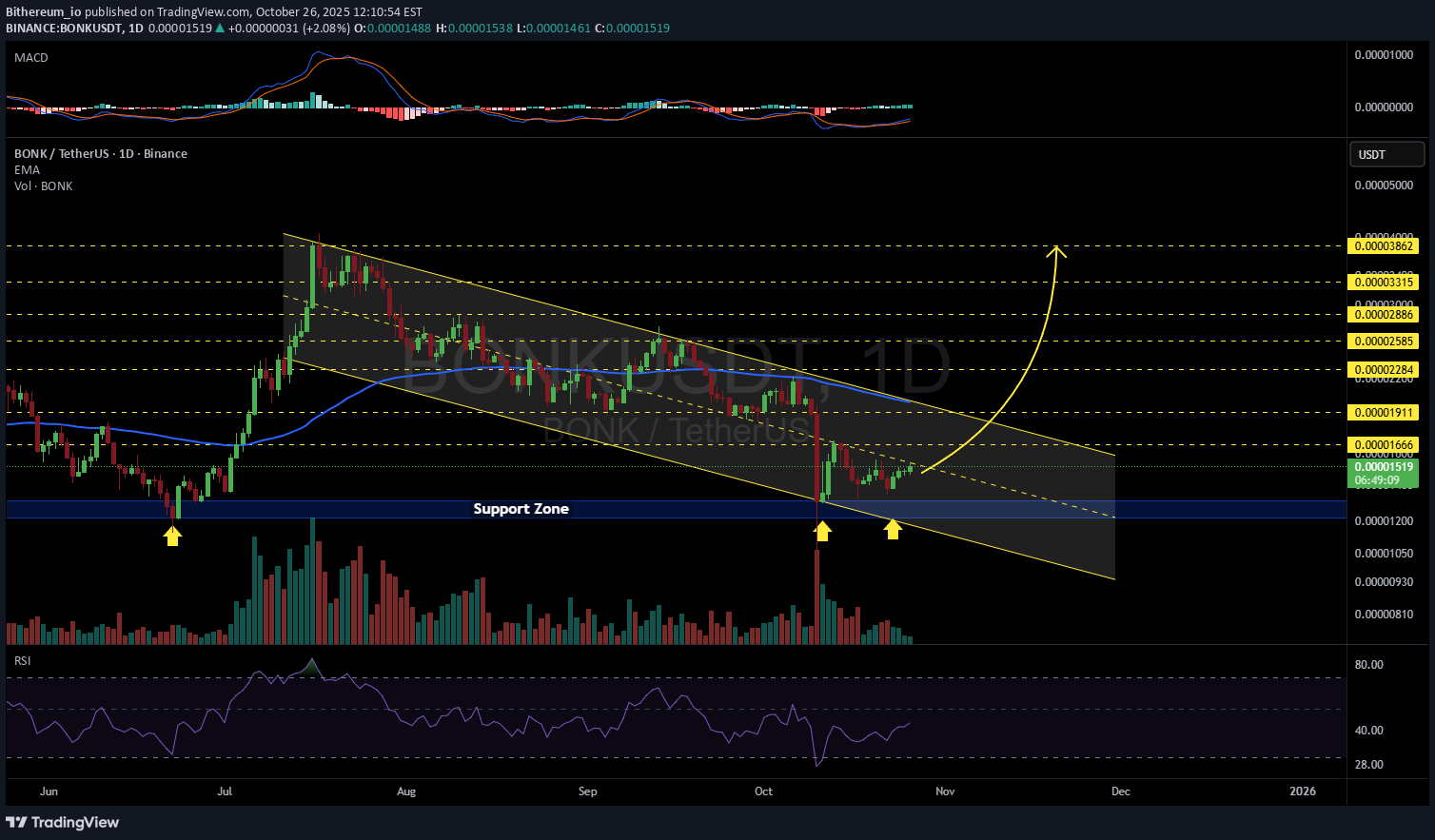Click the rightmost yellow up arrow under the channel
Viewport: 1435px width, 840px height.
pyautogui.click(x=893, y=529)
